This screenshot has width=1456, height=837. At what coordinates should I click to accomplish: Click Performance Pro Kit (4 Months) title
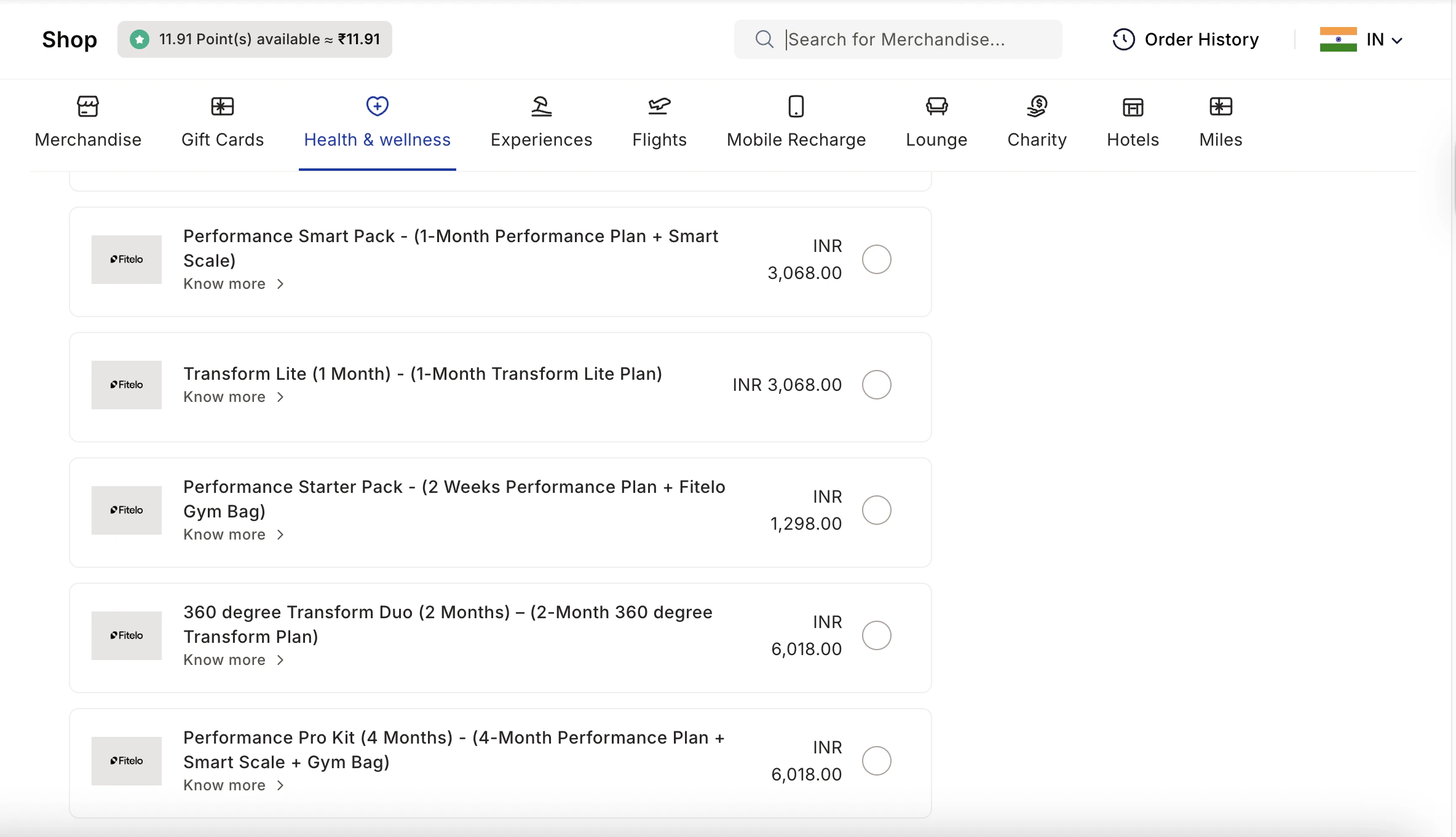click(x=454, y=750)
